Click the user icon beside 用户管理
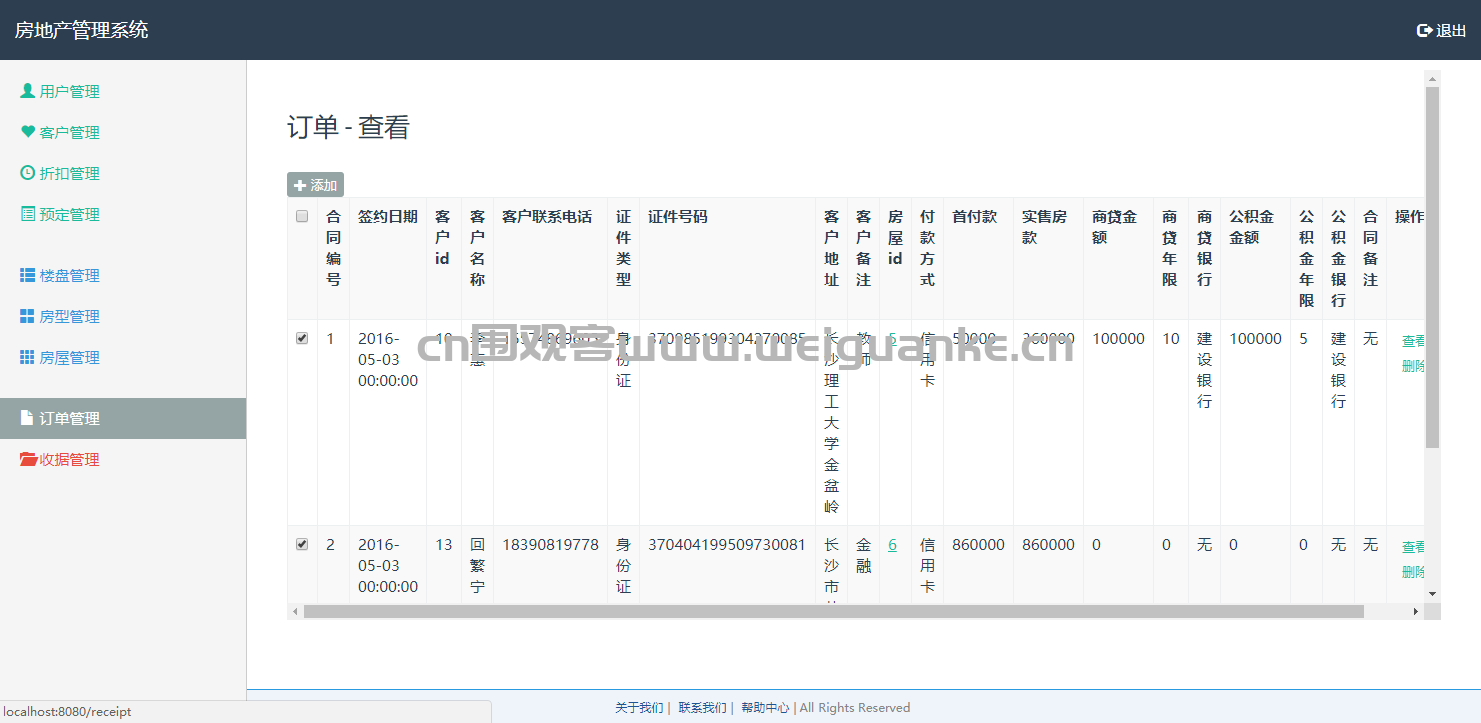The image size is (1481, 723). pyautogui.click(x=28, y=91)
